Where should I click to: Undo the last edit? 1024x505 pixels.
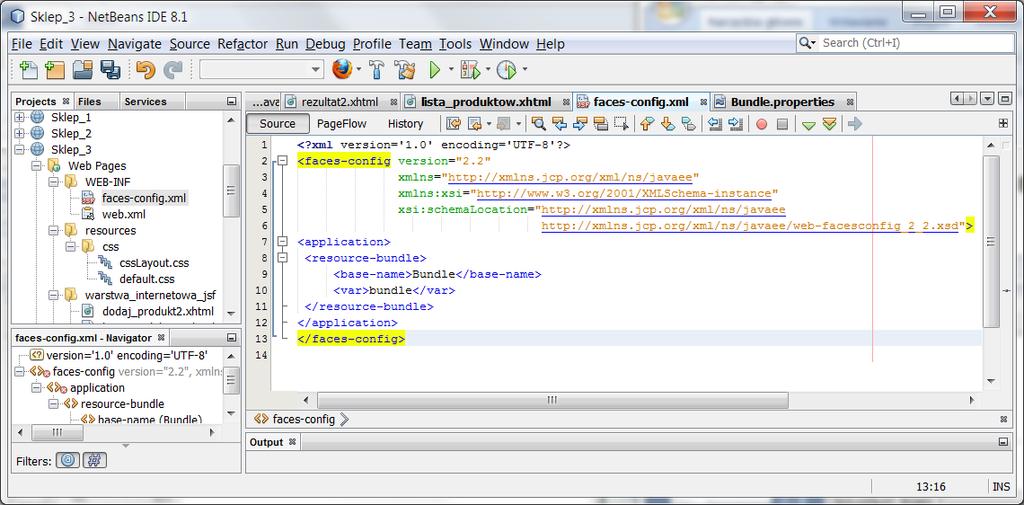(x=146, y=69)
